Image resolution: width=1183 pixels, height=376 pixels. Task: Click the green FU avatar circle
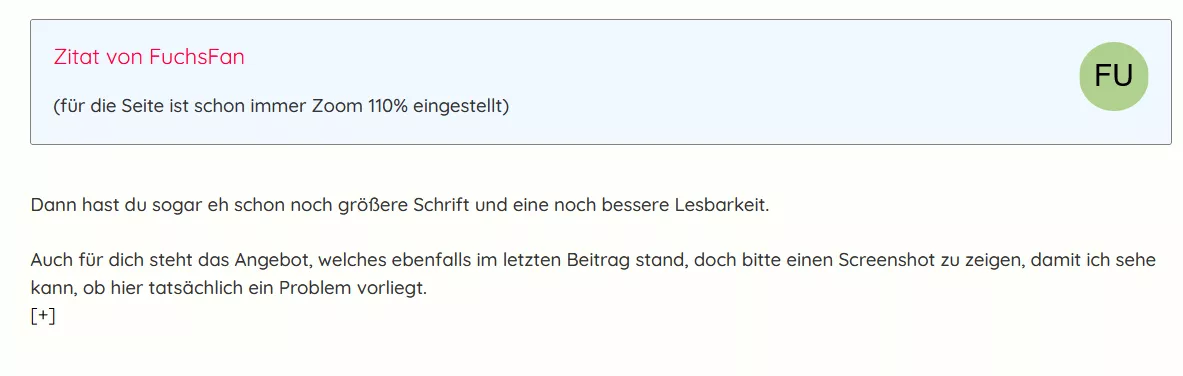(1114, 77)
